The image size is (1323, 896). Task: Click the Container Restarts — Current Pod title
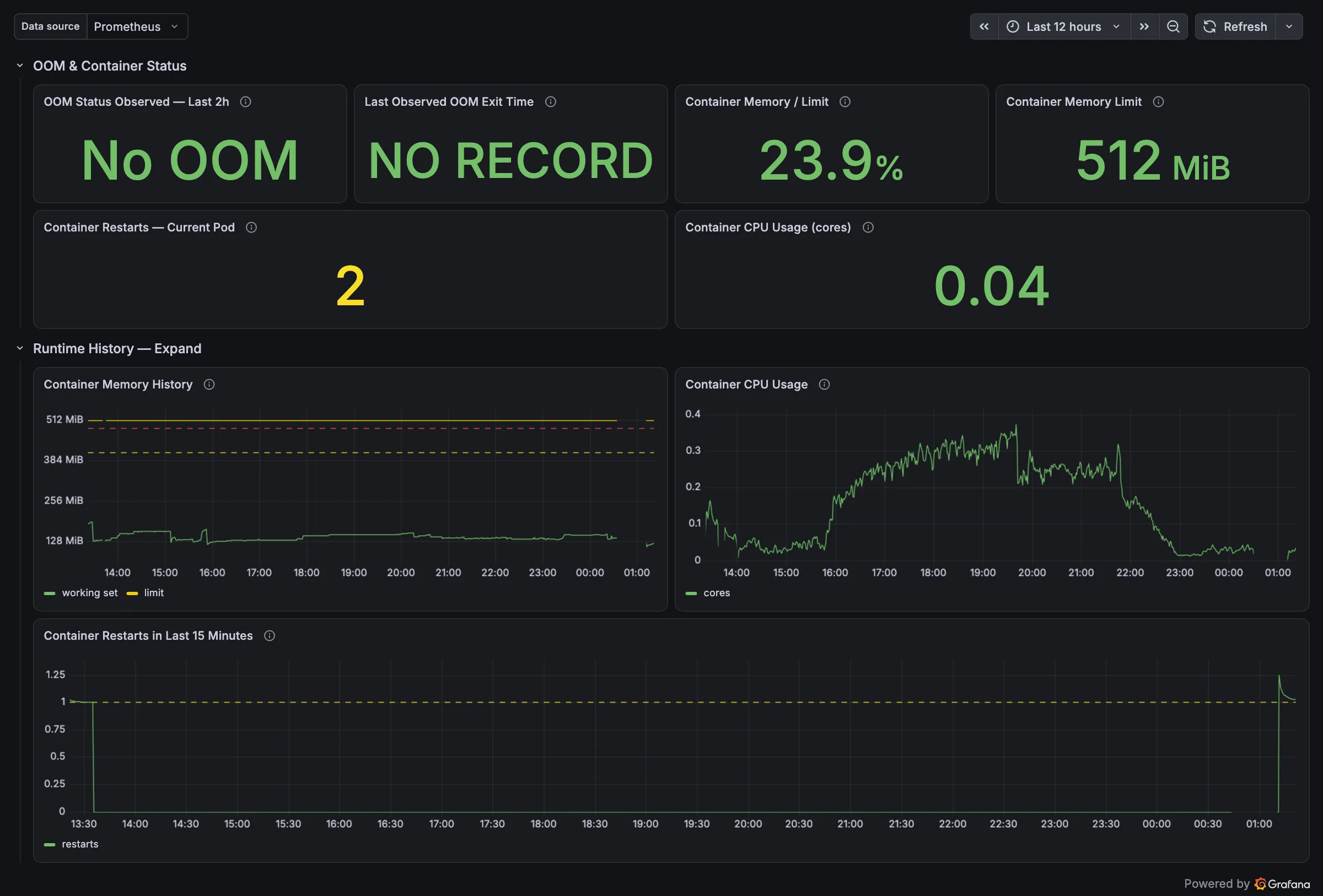coord(139,228)
